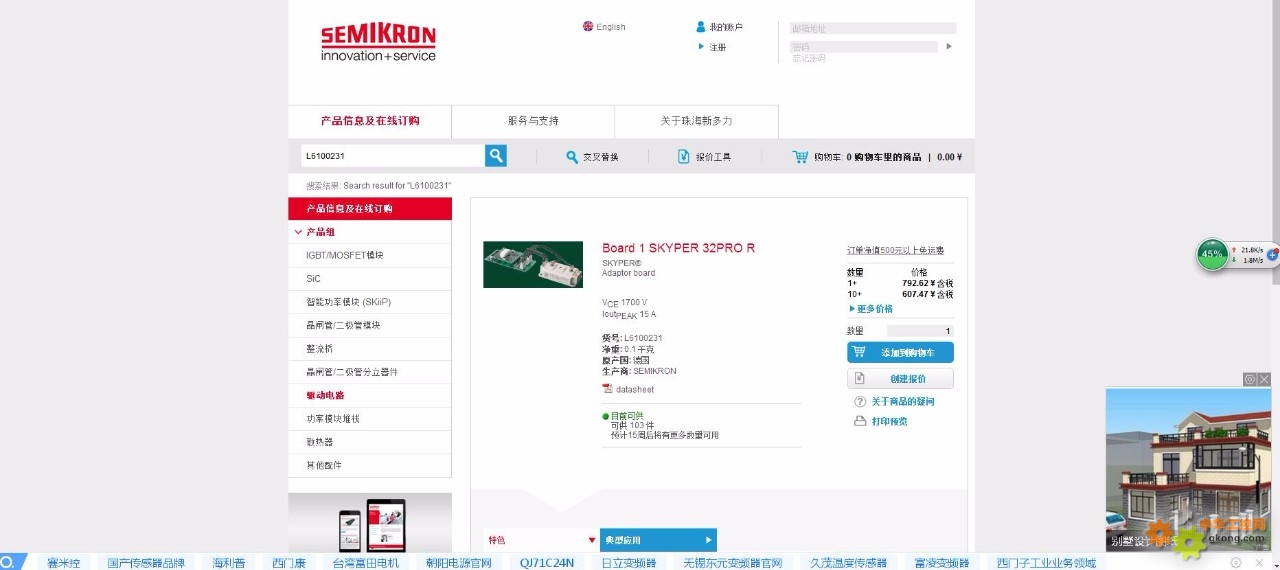Select the 其他配件 category
Screen dimensions: 1280x570
[370, 465]
